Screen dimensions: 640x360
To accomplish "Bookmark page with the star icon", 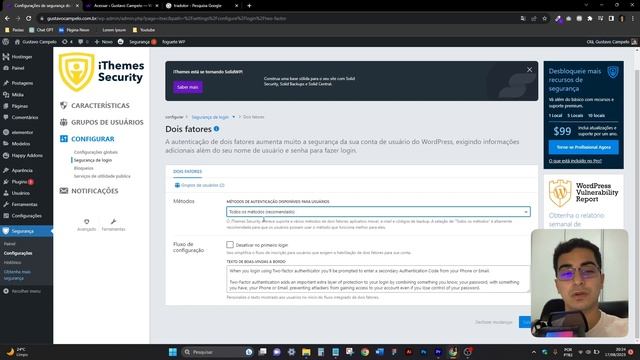I will (x=544, y=18).
